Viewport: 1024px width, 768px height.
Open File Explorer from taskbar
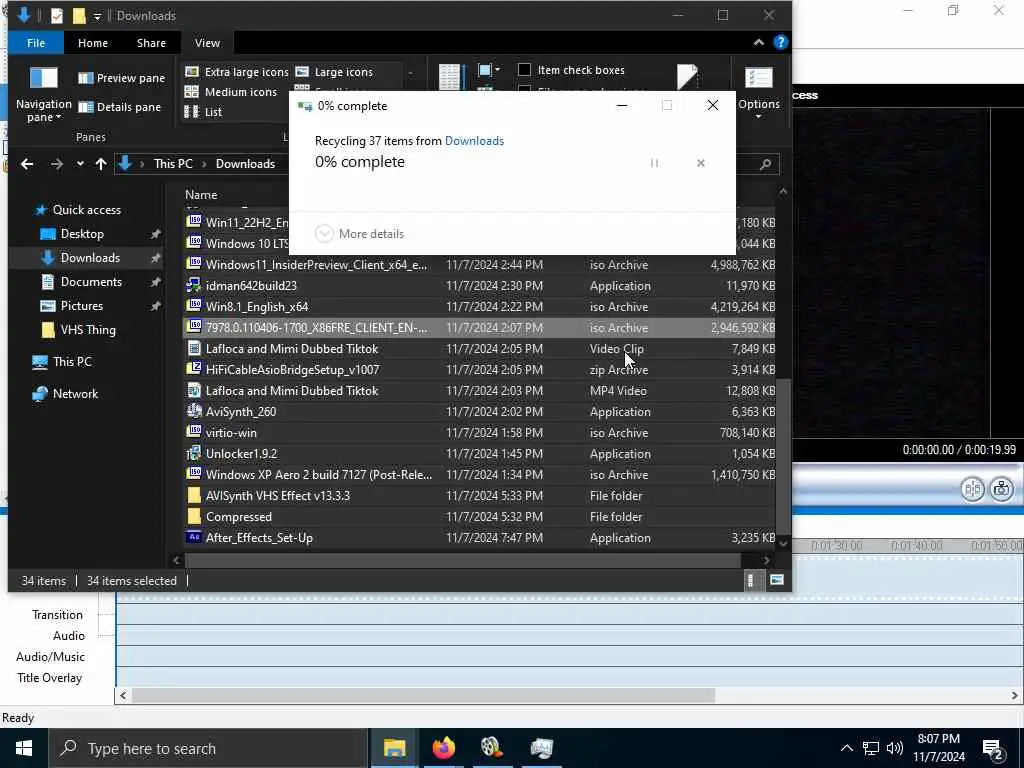click(x=394, y=748)
